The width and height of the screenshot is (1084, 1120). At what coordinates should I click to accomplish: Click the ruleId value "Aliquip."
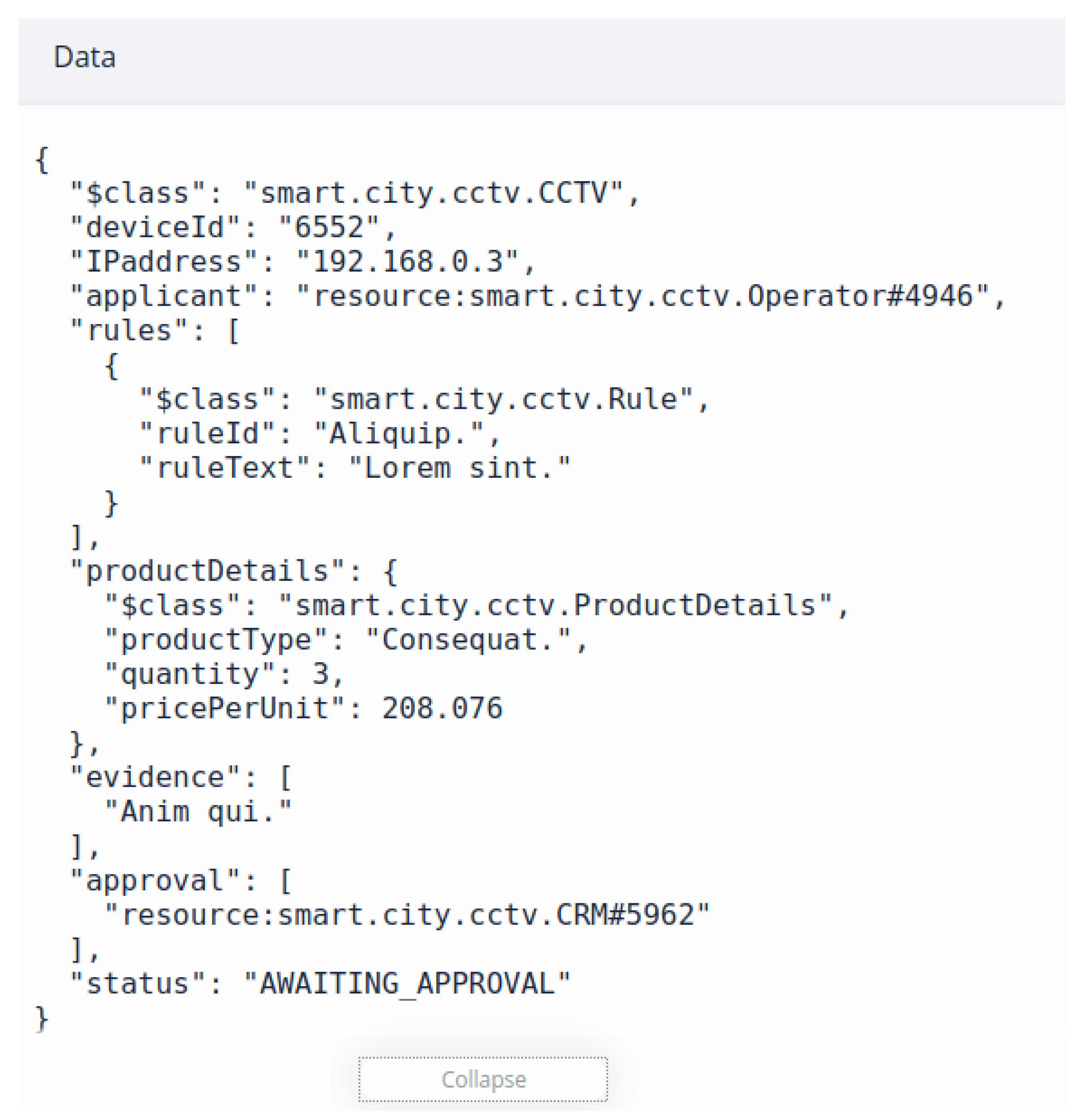tap(407, 434)
